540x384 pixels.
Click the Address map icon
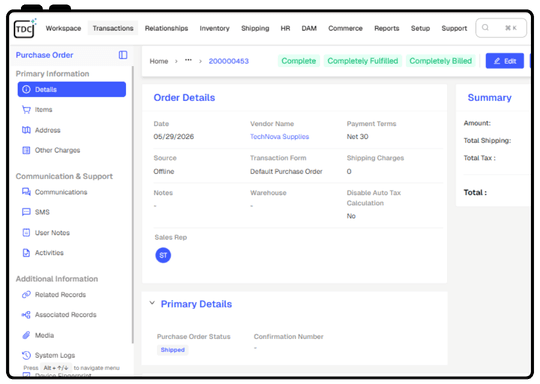click(x=26, y=130)
